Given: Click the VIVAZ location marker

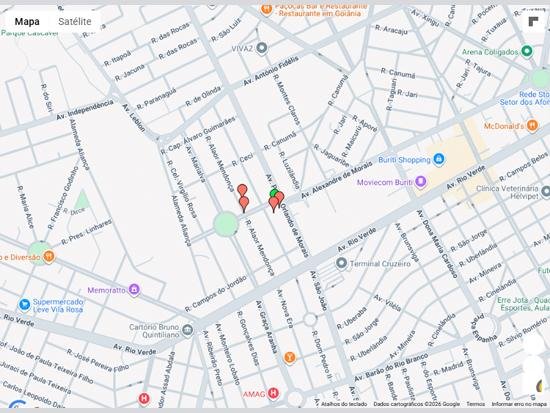Looking at the screenshot, I should pos(262,48).
